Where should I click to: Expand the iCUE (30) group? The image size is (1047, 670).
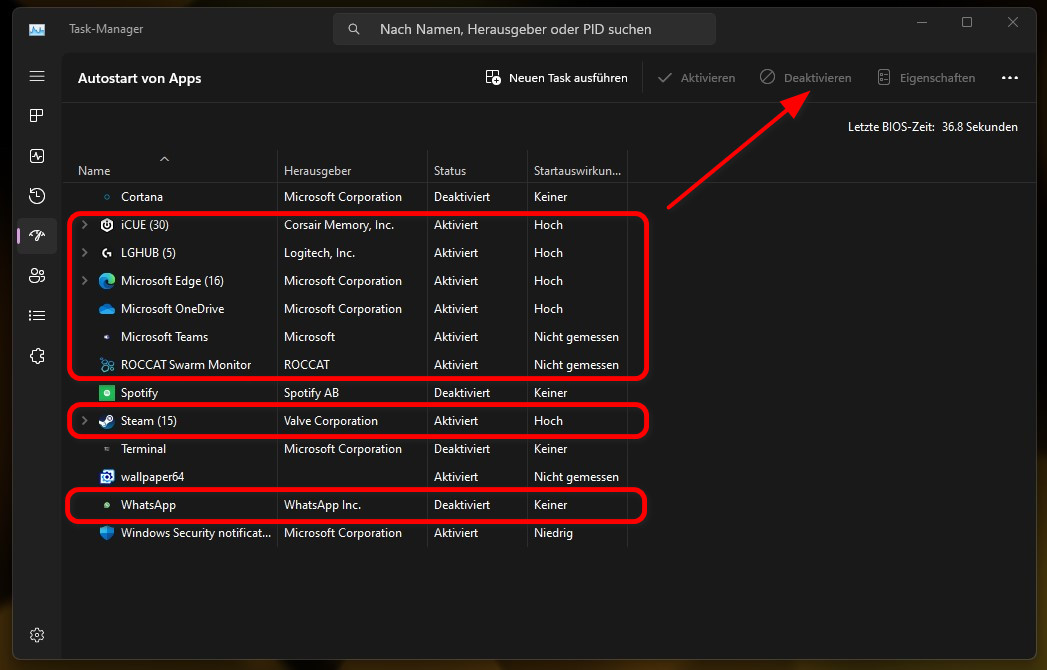point(85,225)
